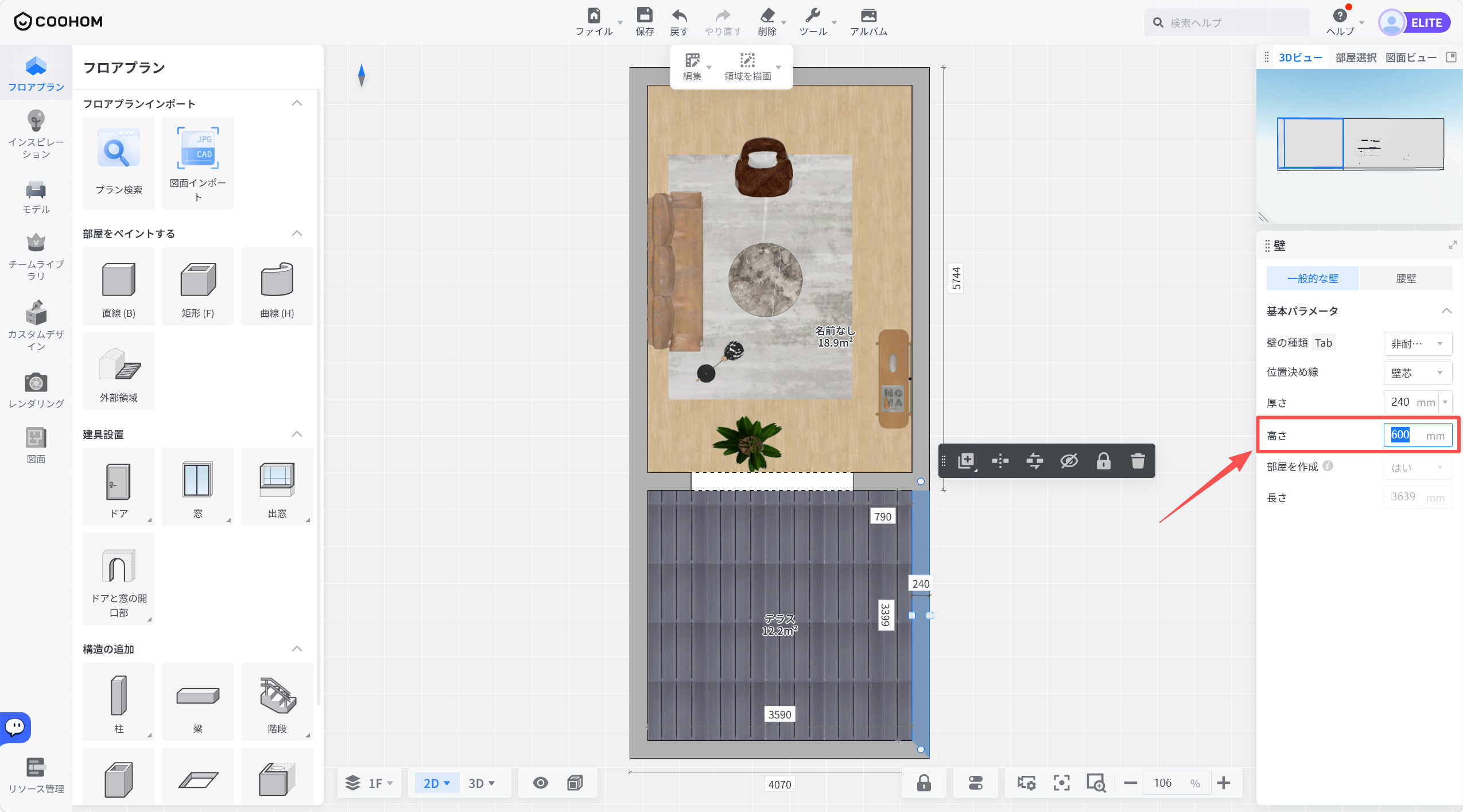Toggle the eye visibility icon in bottom bar
Screen dimensions: 1463x812
tap(540, 783)
